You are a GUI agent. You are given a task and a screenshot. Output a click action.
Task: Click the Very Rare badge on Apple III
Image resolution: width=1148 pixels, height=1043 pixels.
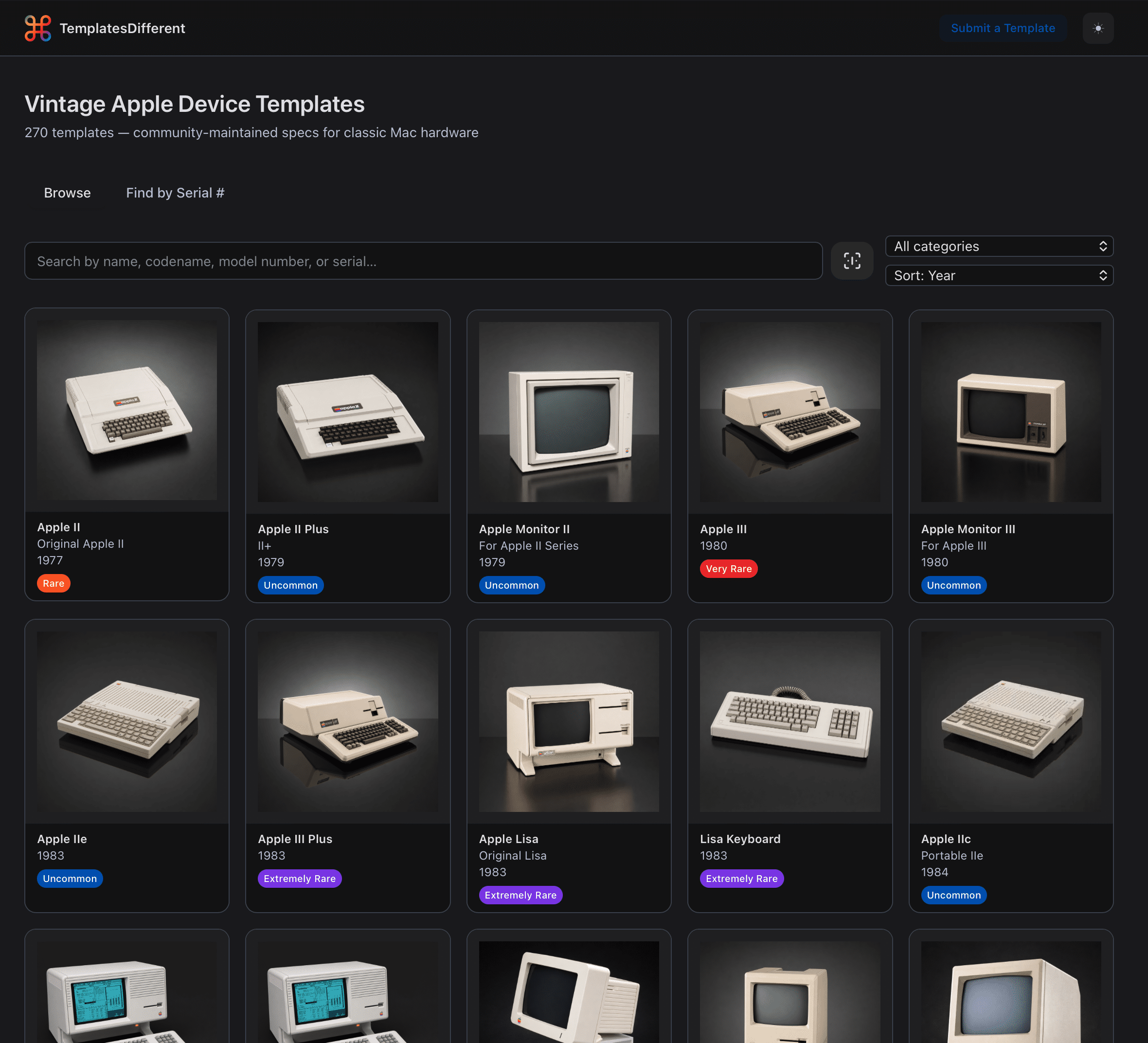[x=728, y=569]
